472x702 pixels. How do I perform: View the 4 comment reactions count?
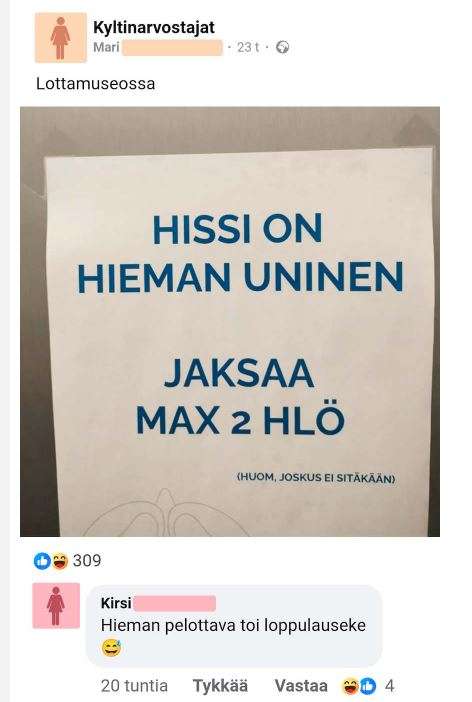(x=389, y=685)
